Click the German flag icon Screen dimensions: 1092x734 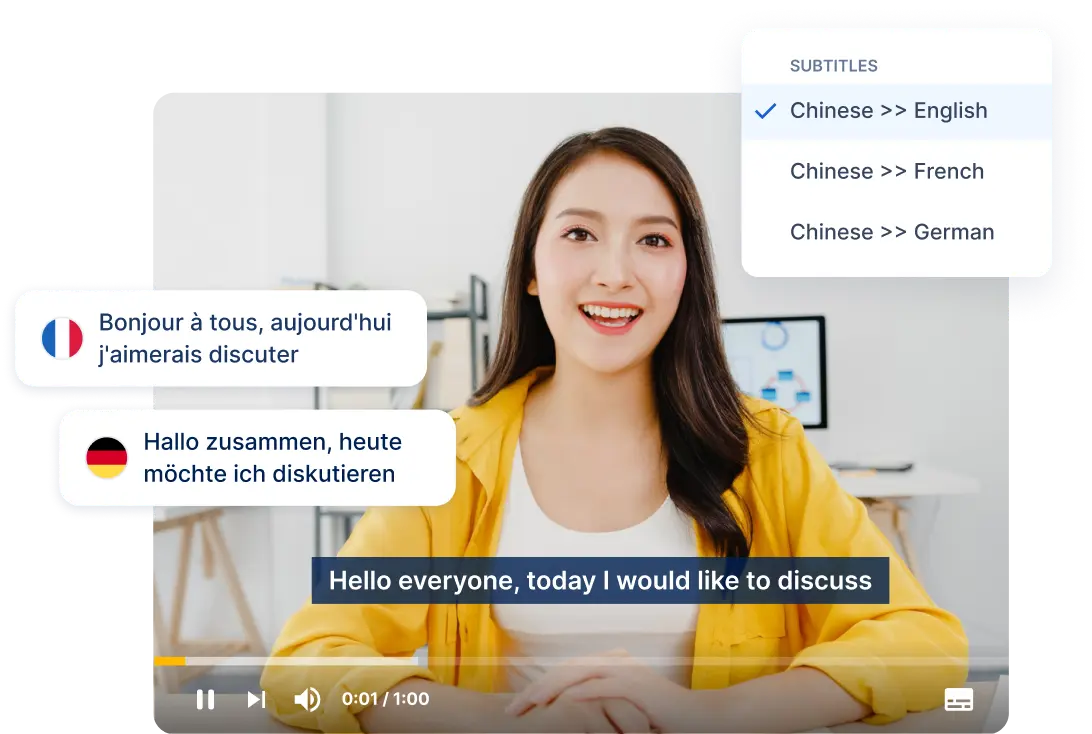pos(106,458)
